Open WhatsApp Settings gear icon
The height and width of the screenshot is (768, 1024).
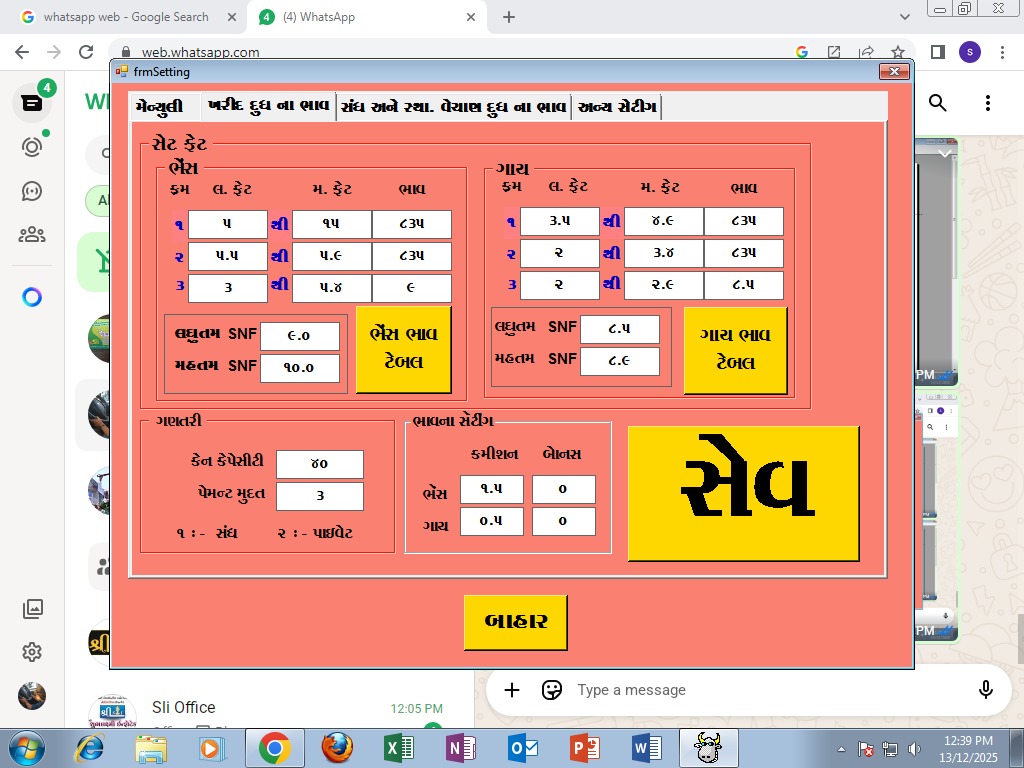[32, 652]
